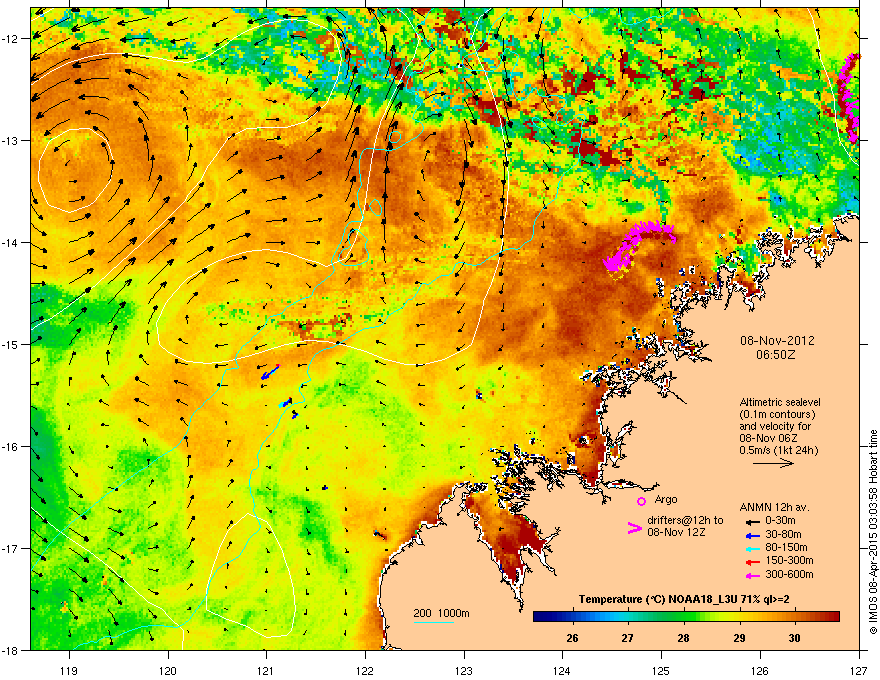The image size is (880, 680).
Task: Click the colorbar value 28
Action: coord(683,638)
